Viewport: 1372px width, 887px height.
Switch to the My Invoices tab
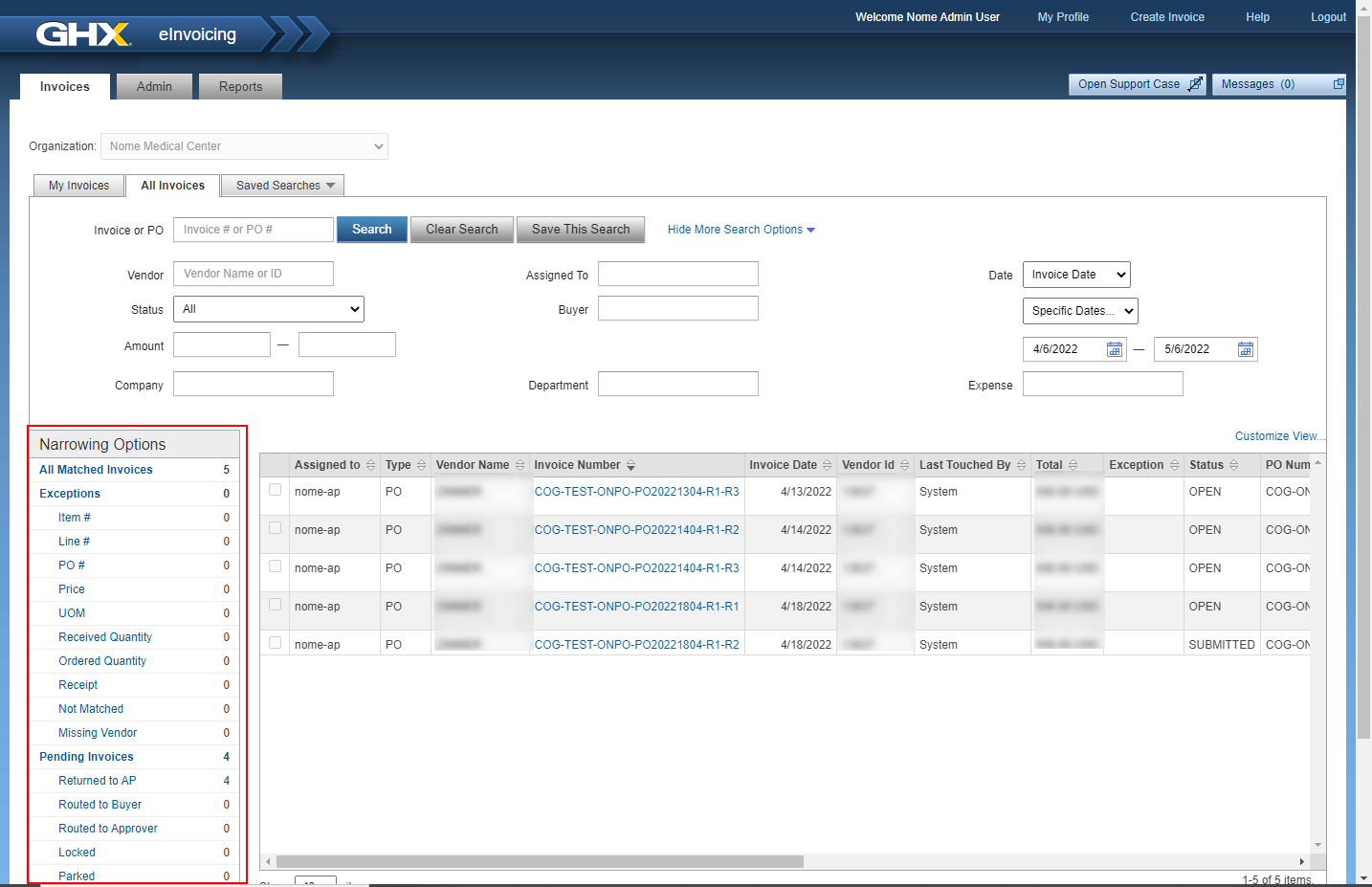[79, 186]
